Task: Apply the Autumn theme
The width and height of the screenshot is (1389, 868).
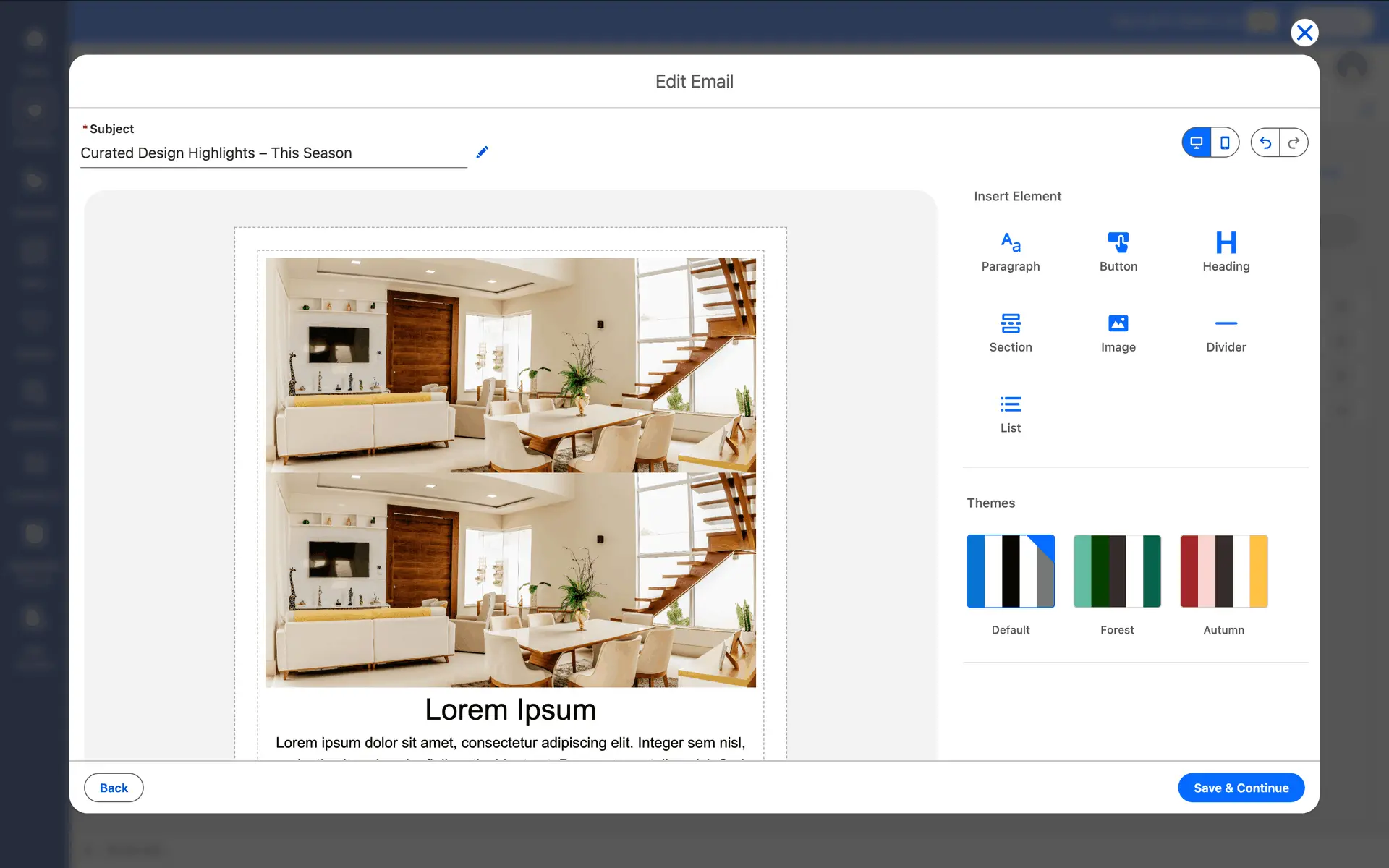Action: tap(1223, 571)
